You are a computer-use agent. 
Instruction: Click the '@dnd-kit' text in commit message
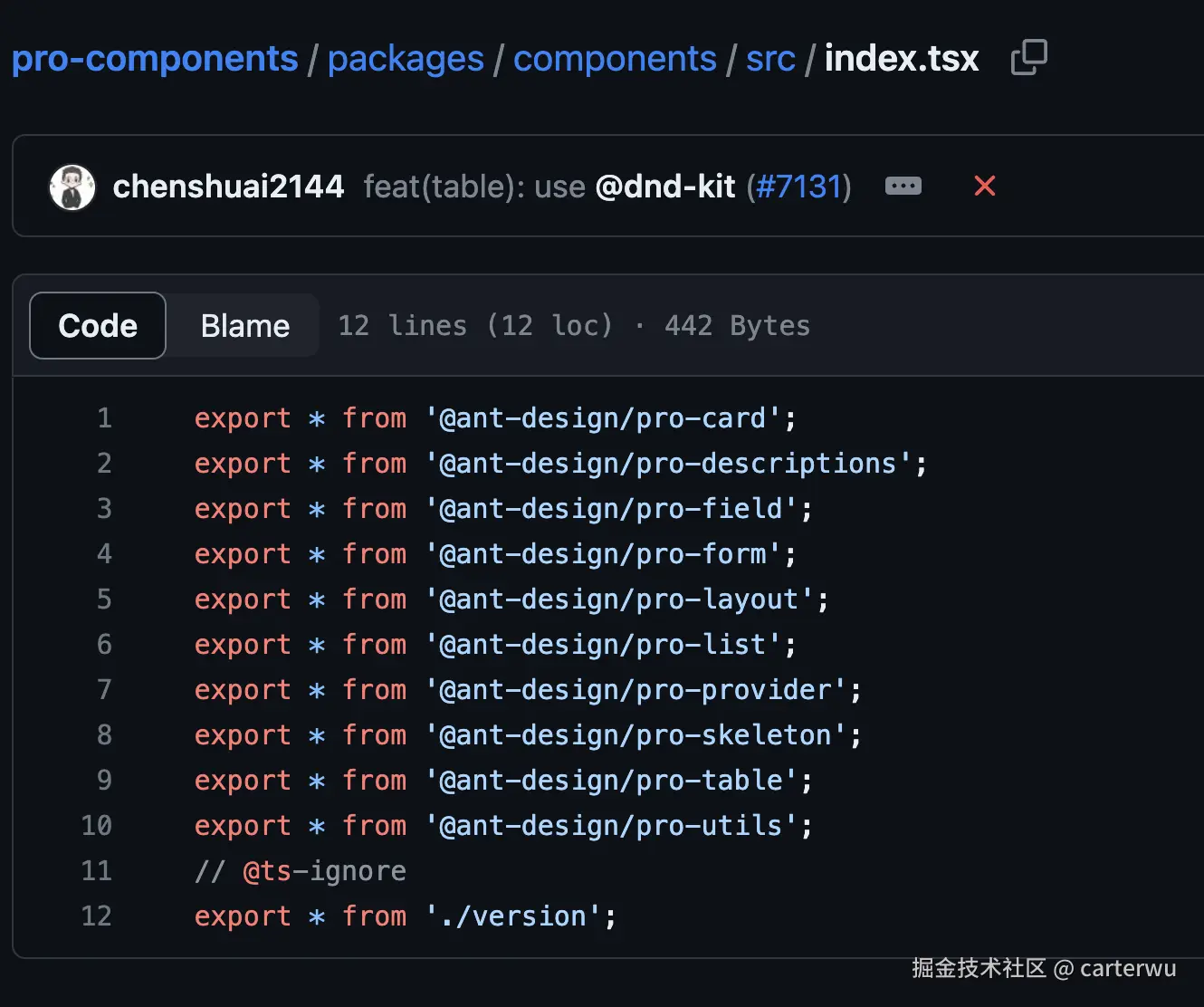pyautogui.click(x=665, y=187)
